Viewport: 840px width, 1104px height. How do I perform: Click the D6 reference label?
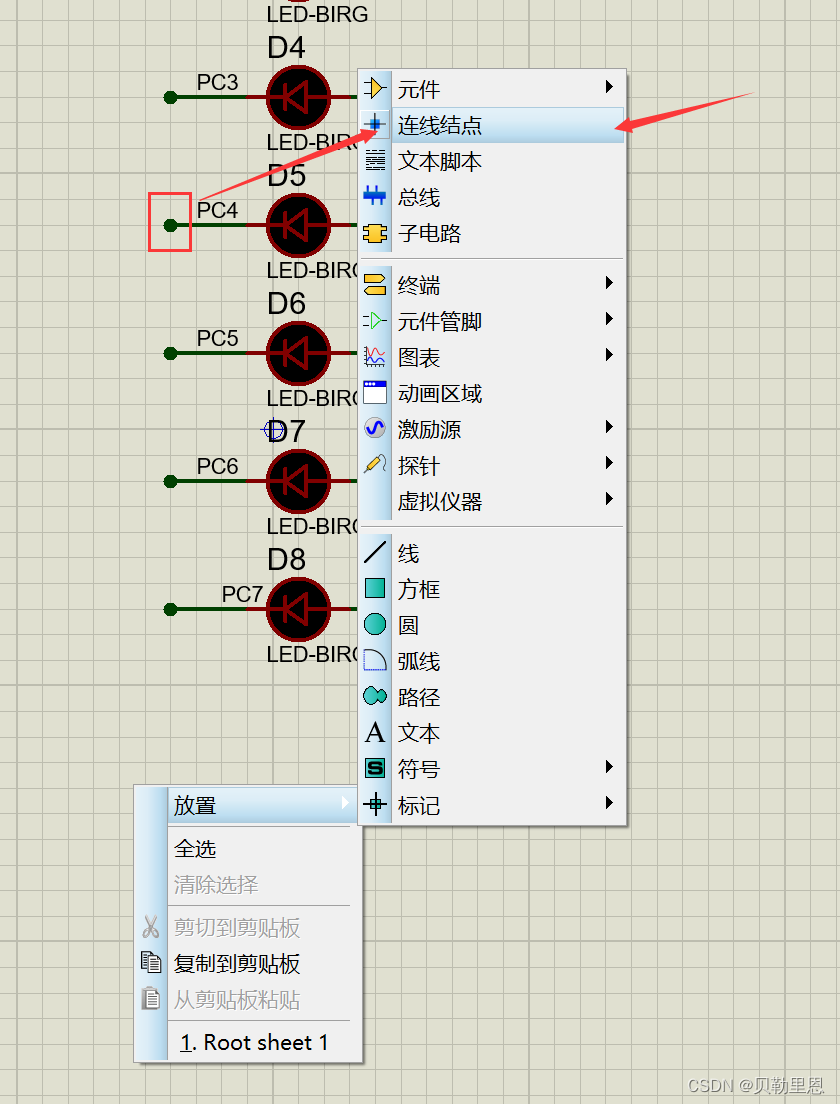point(287,304)
